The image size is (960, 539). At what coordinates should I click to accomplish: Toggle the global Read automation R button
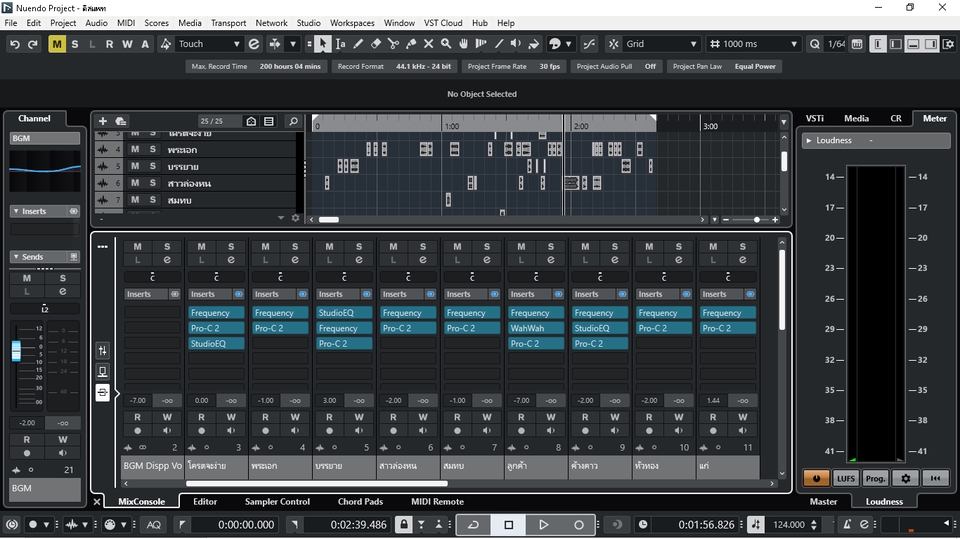coord(110,44)
